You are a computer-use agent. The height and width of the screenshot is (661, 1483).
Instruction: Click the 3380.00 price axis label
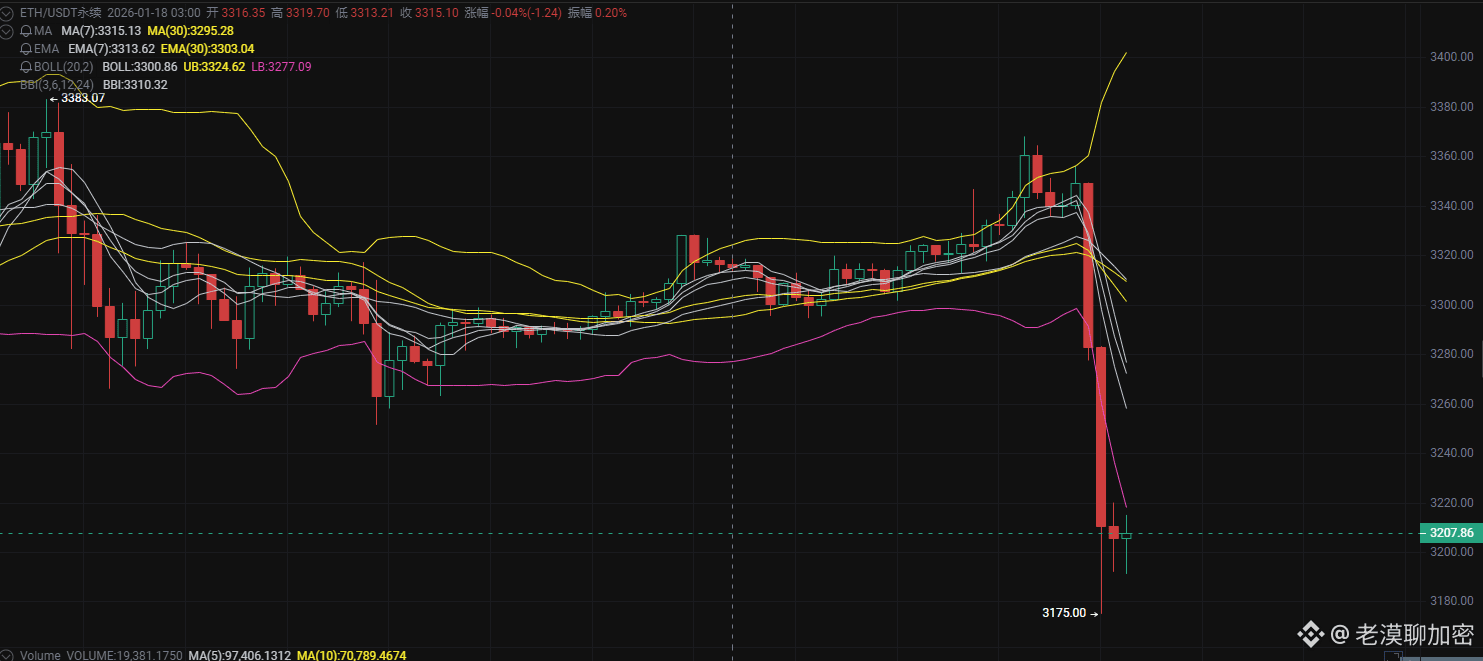1452,106
